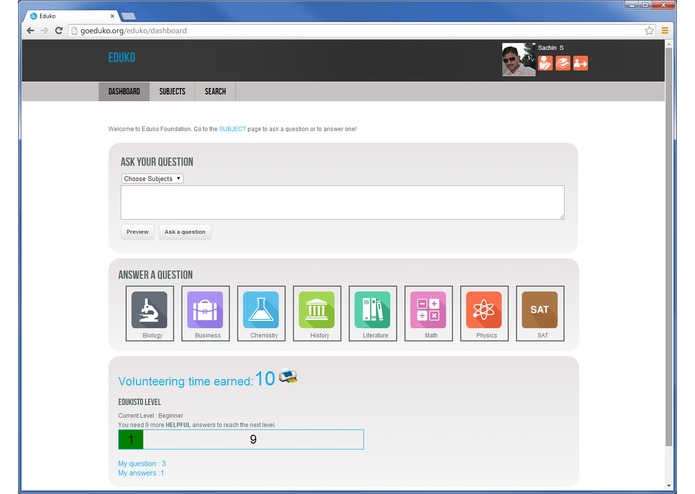The height and width of the screenshot is (494, 695).
Task: Click the browser forward arrow
Action: tap(44, 31)
